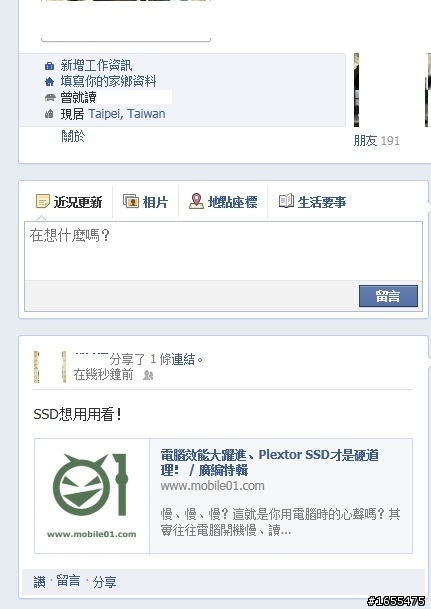The height and width of the screenshot is (609, 431).
Task: Click the open book icon for 生活要事
Action: (x=286, y=201)
